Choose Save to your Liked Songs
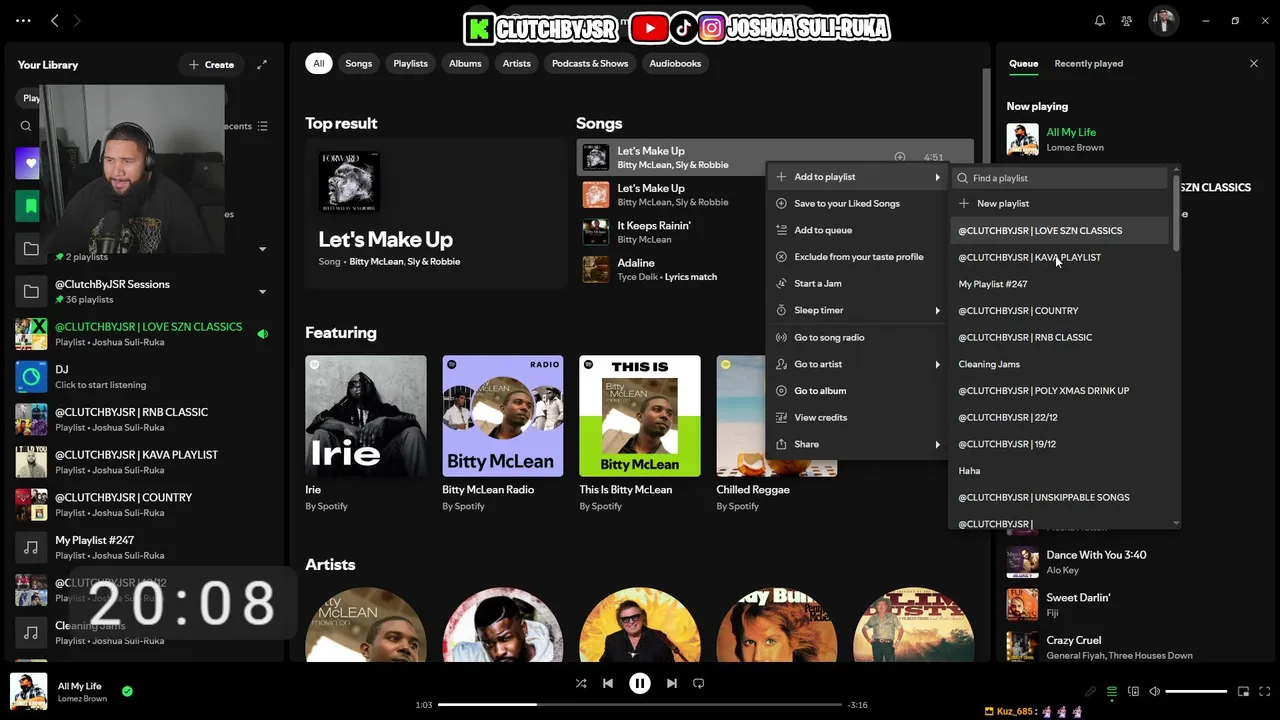This screenshot has width=1280, height=720. tap(857, 203)
